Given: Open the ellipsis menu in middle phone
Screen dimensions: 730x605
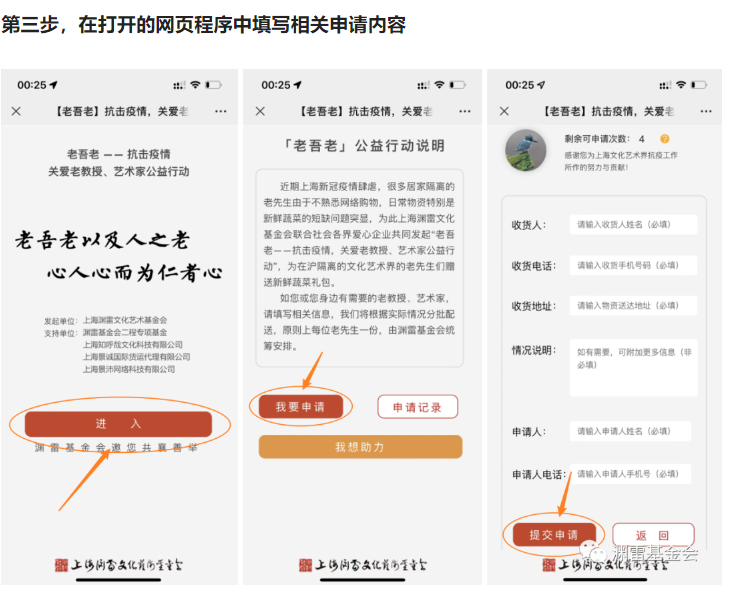Looking at the screenshot, I should (464, 111).
